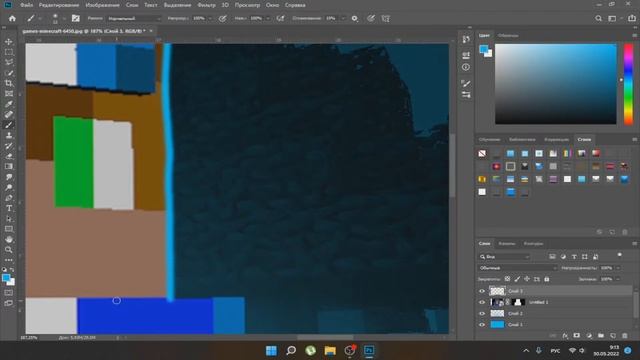Switch to the Каналы tab
This screenshot has width=640, height=360.
[x=507, y=244]
